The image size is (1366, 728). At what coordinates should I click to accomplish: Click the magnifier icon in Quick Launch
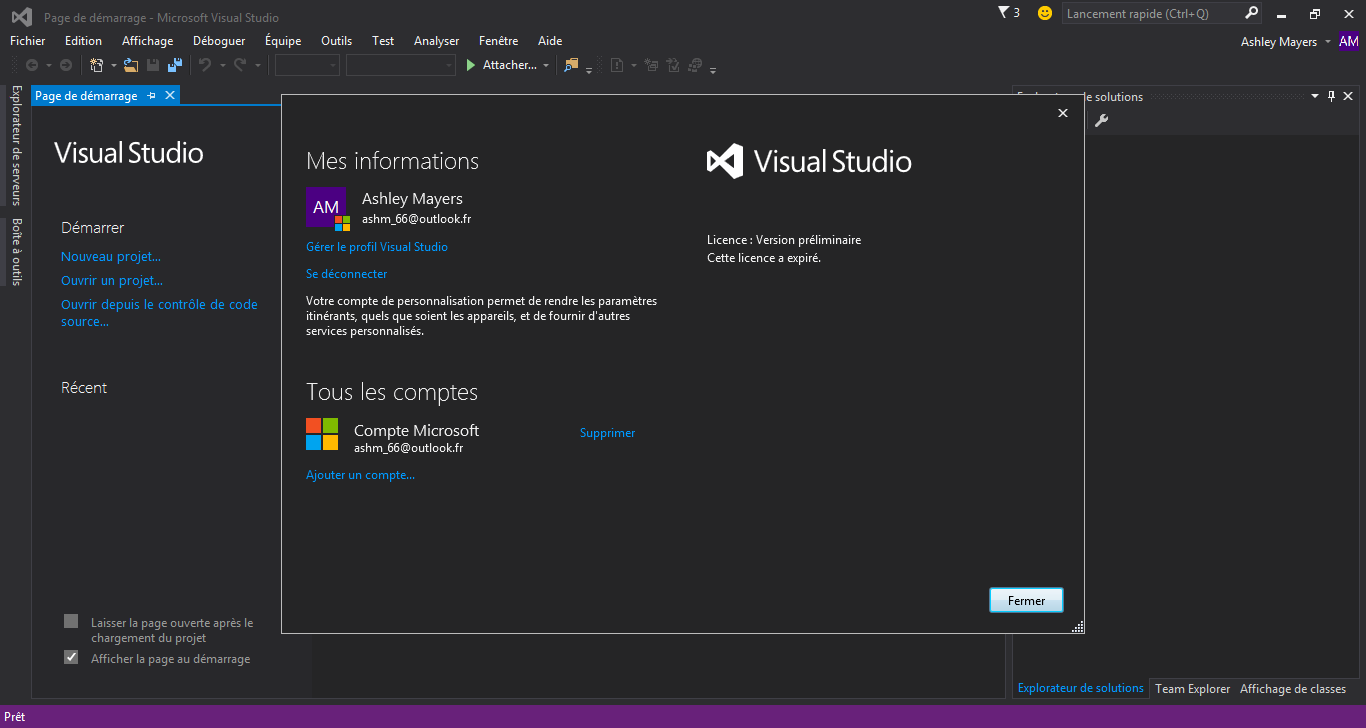(x=1251, y=13)
